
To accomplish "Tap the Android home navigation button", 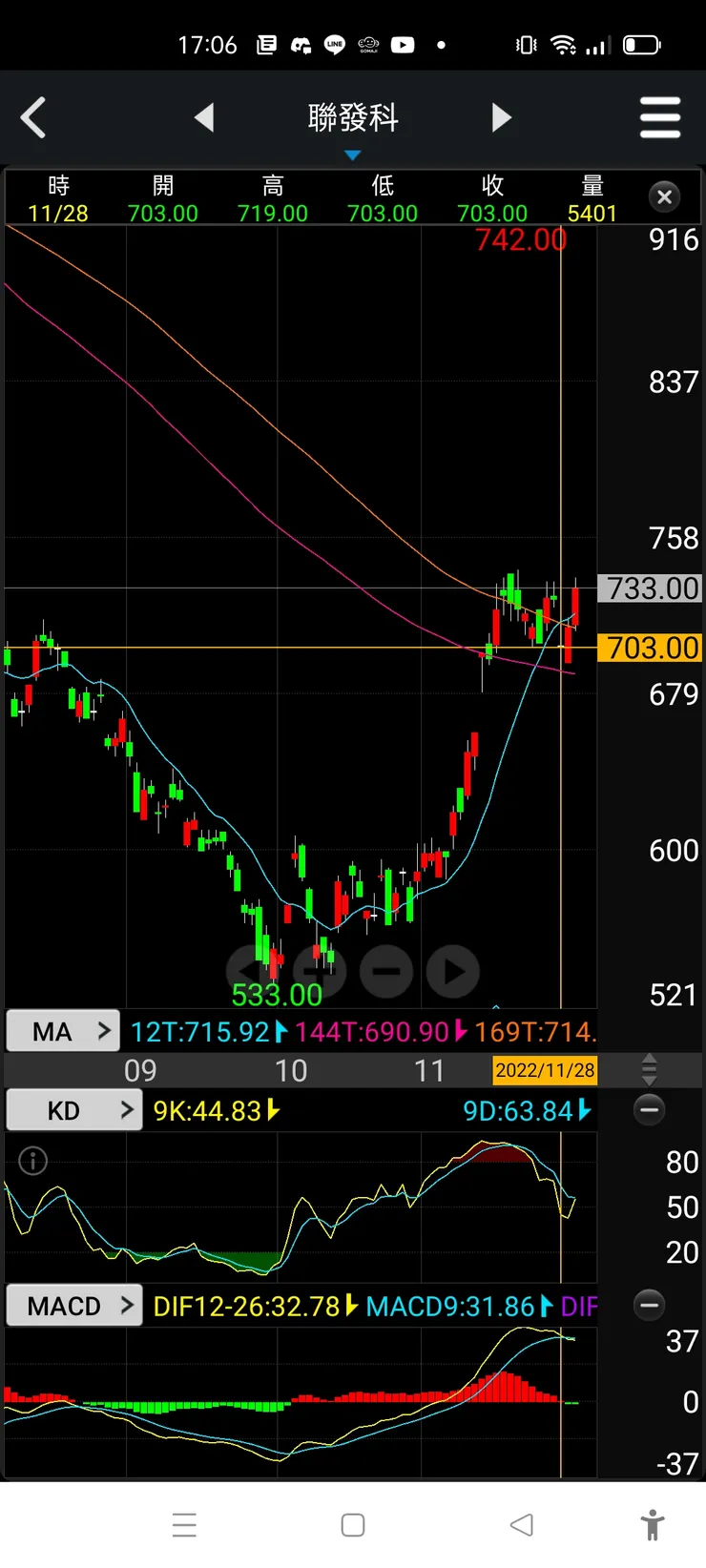I will 353,1525.
